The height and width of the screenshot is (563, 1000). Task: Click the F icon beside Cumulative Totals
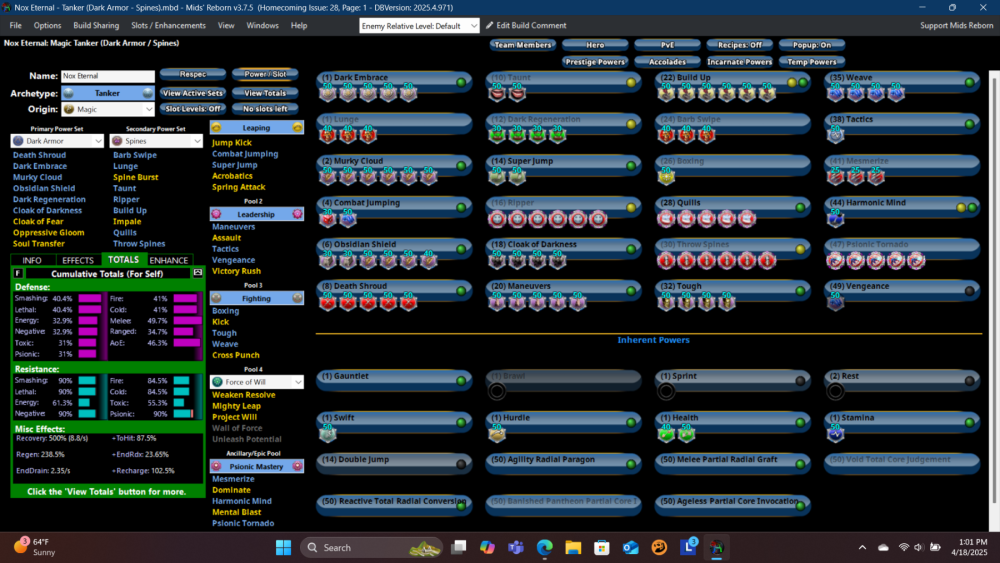pos(18,272)
